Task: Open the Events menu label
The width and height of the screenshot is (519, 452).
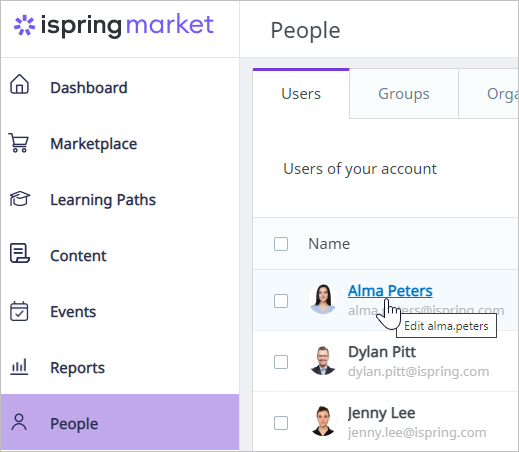Action: [x=73, y=312]
